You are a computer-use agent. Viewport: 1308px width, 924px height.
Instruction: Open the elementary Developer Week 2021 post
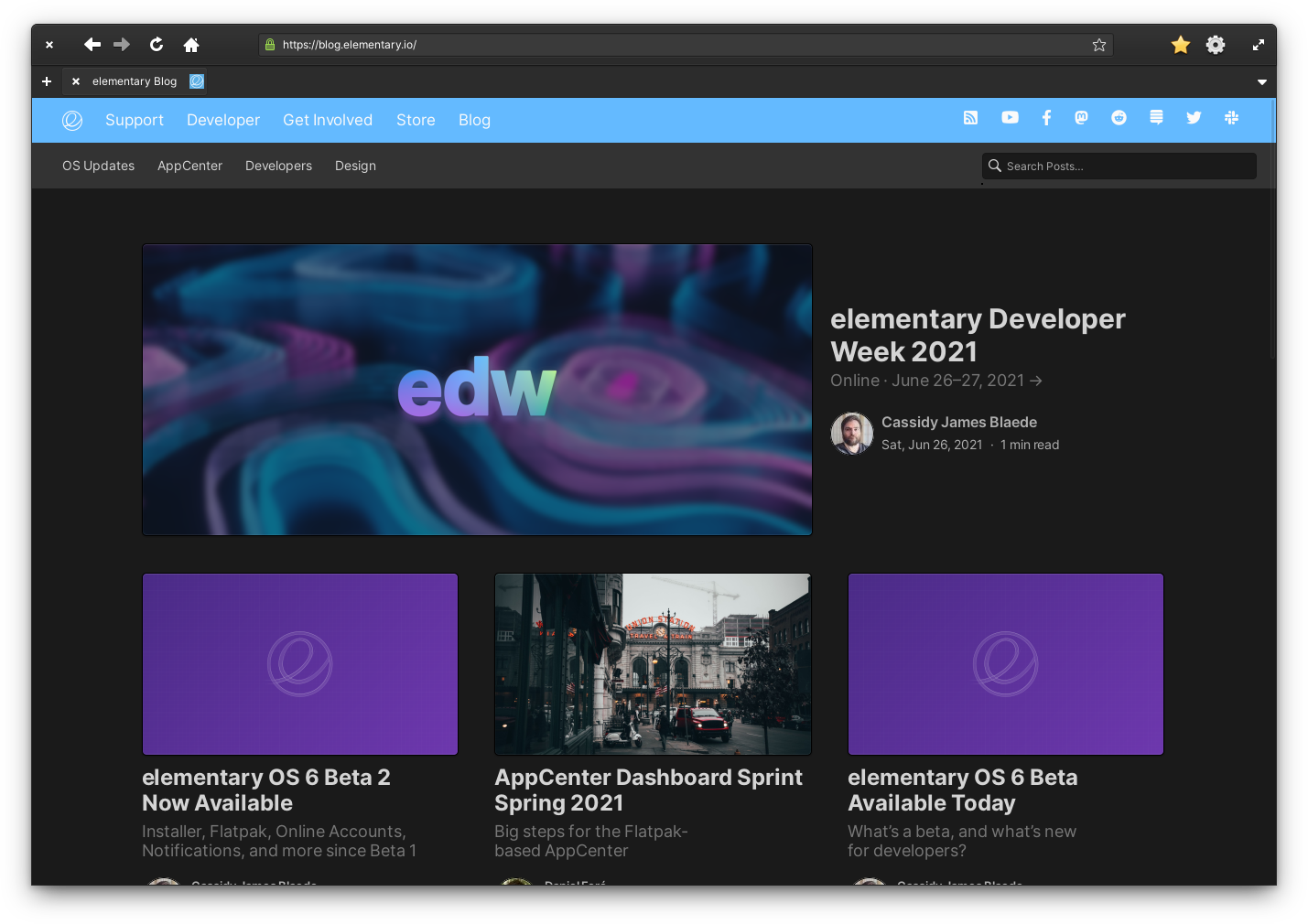[x=978, y=335]
